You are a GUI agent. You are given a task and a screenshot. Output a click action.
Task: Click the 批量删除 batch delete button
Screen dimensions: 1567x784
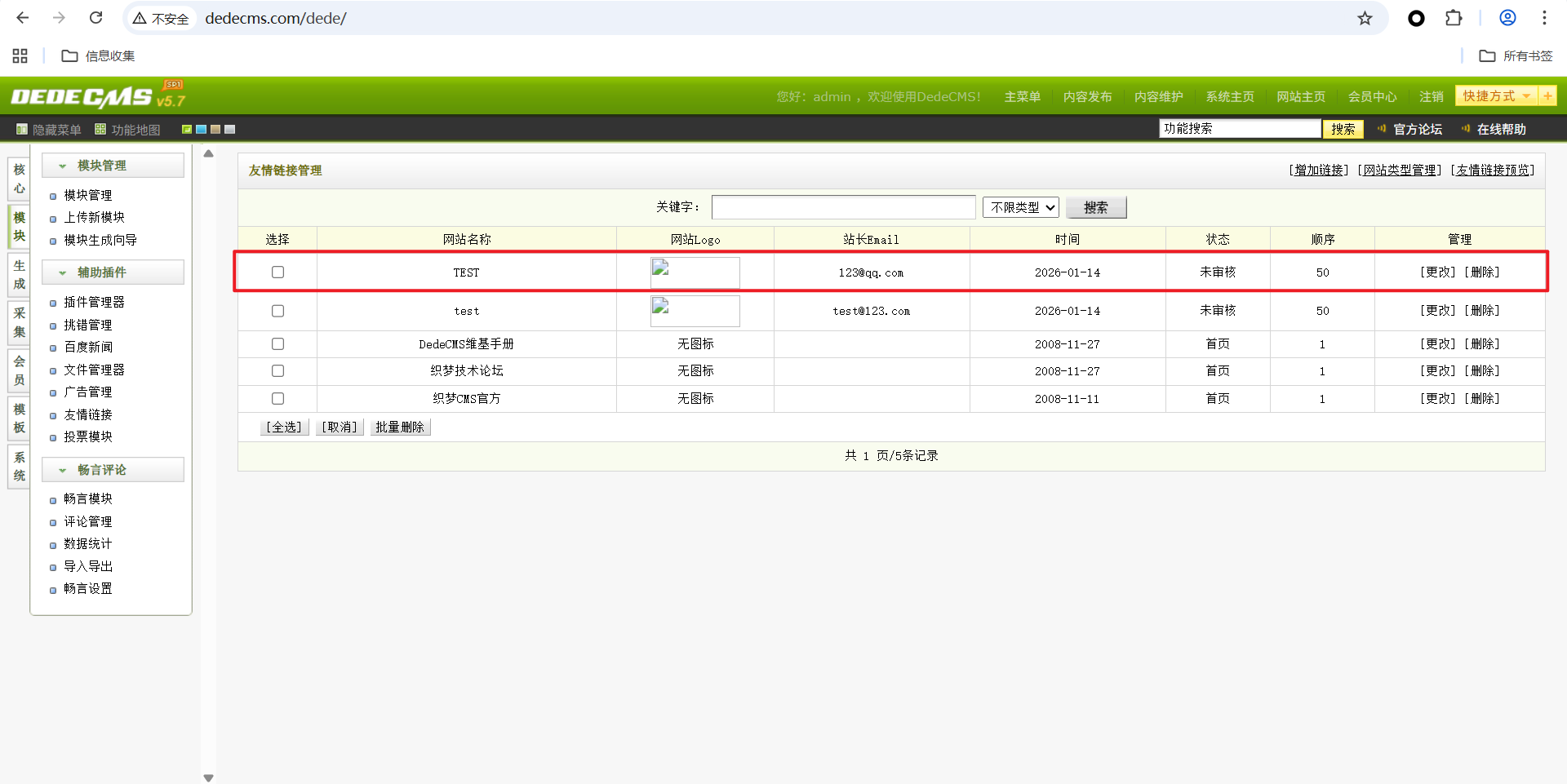click(400, 427)
